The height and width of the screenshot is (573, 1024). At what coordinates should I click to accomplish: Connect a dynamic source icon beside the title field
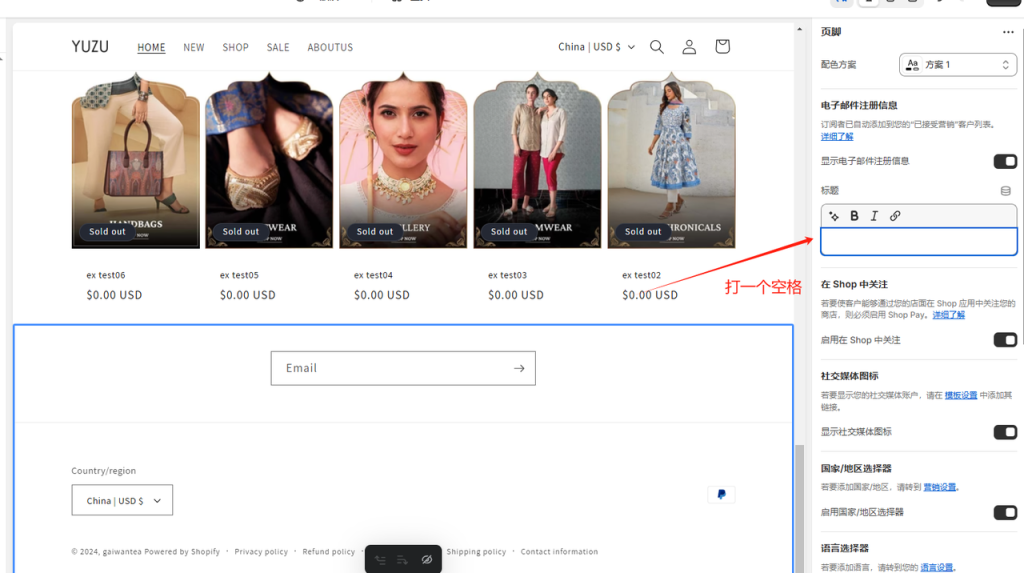(x=1006, y=191)
